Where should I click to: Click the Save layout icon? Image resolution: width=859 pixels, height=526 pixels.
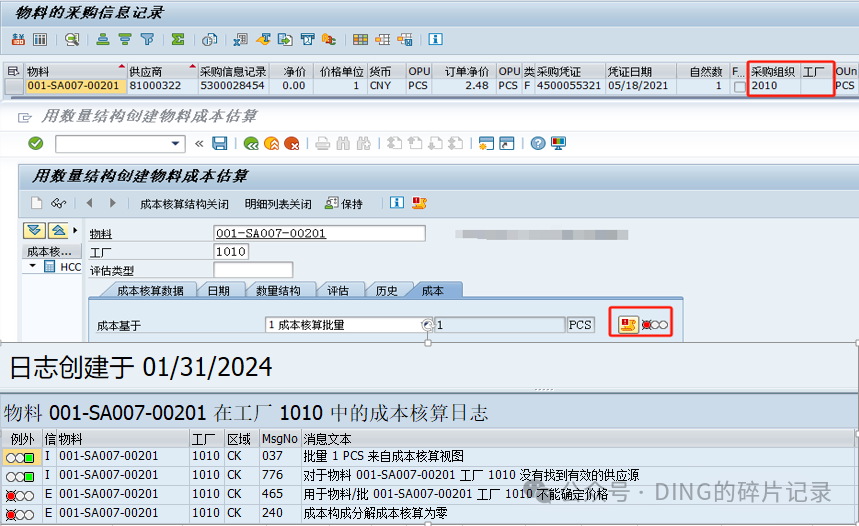pos(405,39)
